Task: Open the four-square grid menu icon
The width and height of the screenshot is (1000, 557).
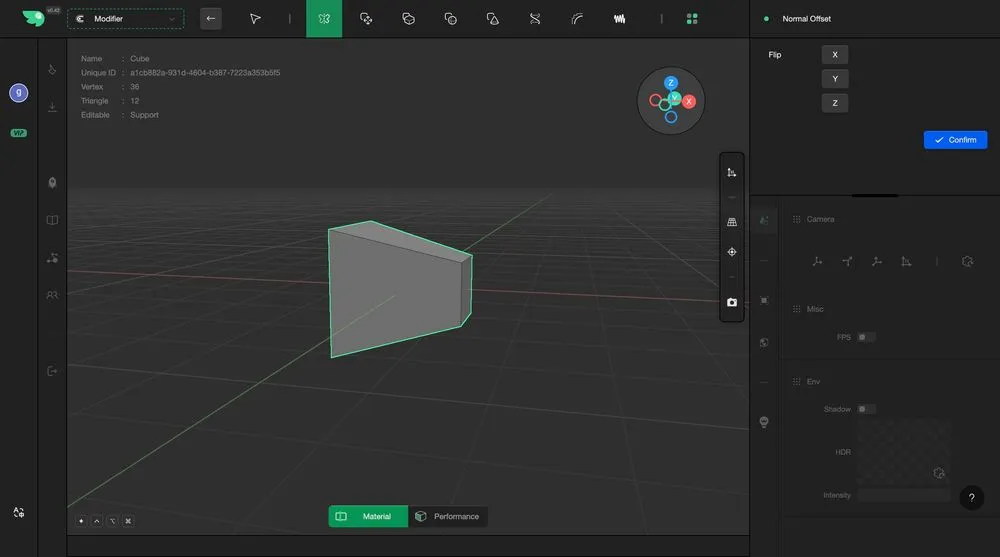Action: click(692, 18)
